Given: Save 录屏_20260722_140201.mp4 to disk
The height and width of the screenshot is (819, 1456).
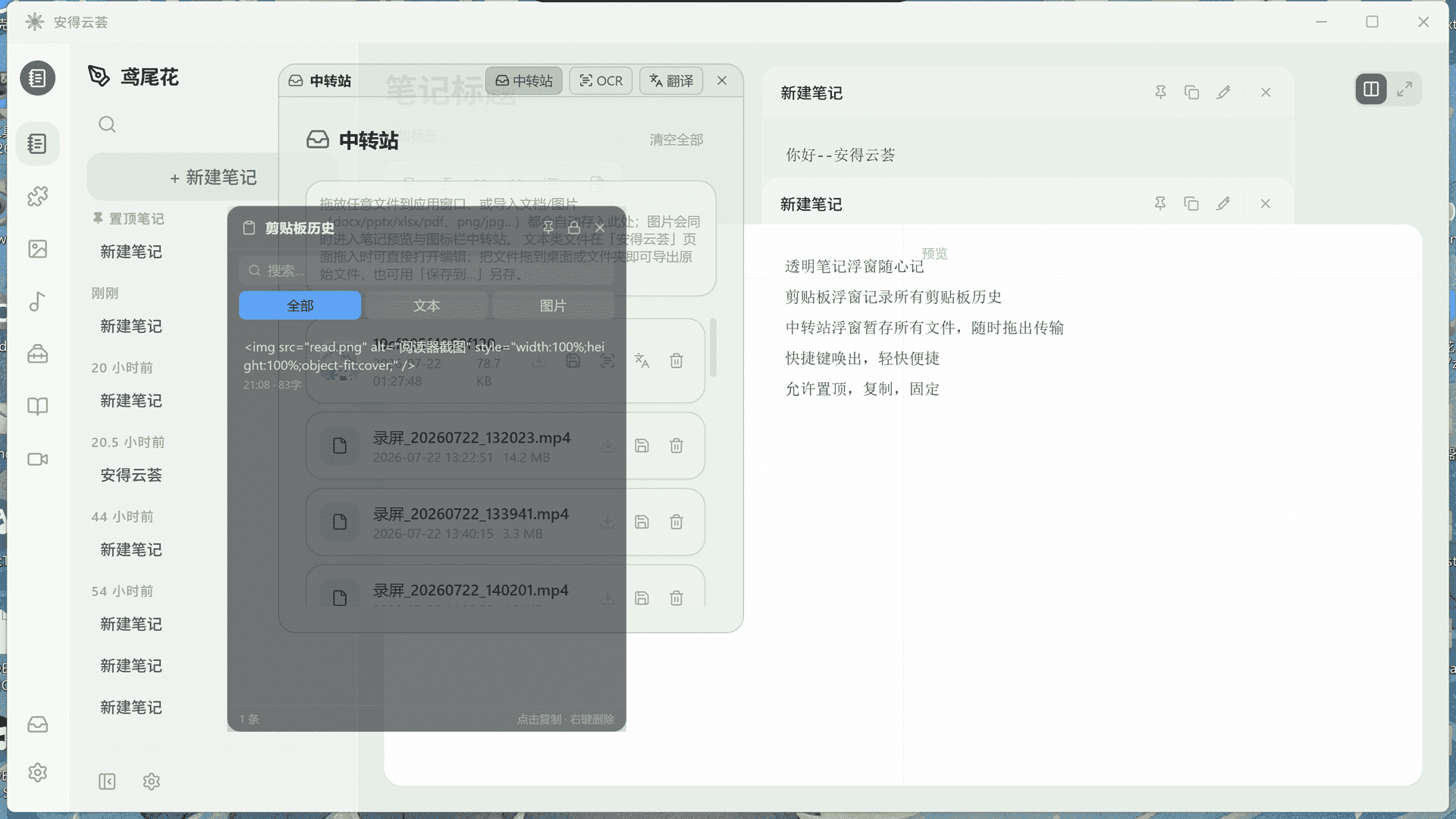Looking at the screenshot, I should tap(642, 598).
